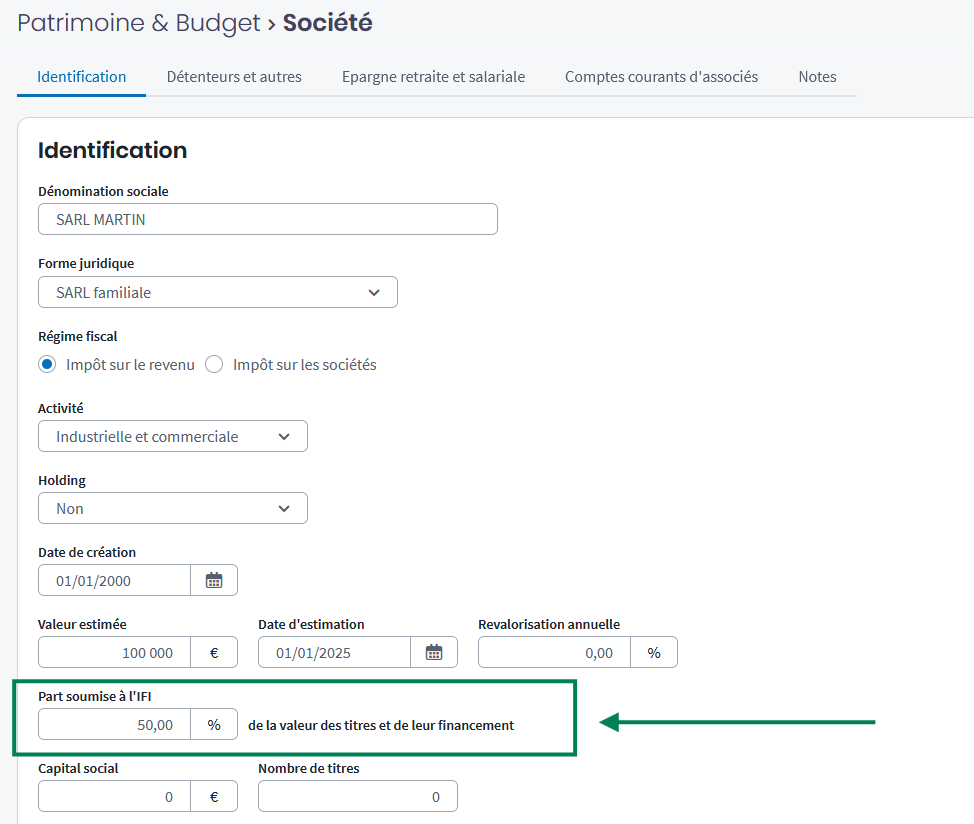Click the percent icon beside Part soumise à l'IFI
This screenshot has height=824, width=974.
coord(214,724)
